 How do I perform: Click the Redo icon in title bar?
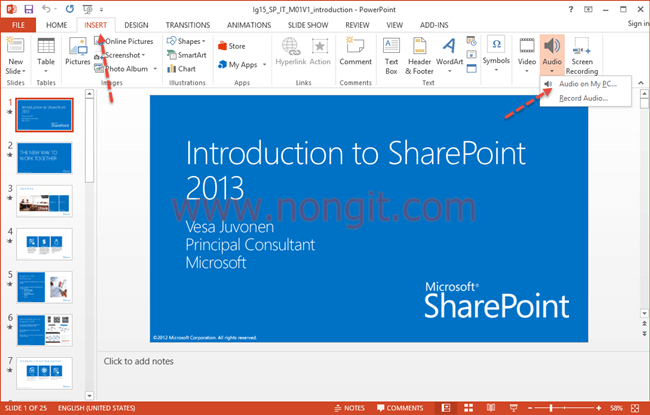tap(70, 9)
